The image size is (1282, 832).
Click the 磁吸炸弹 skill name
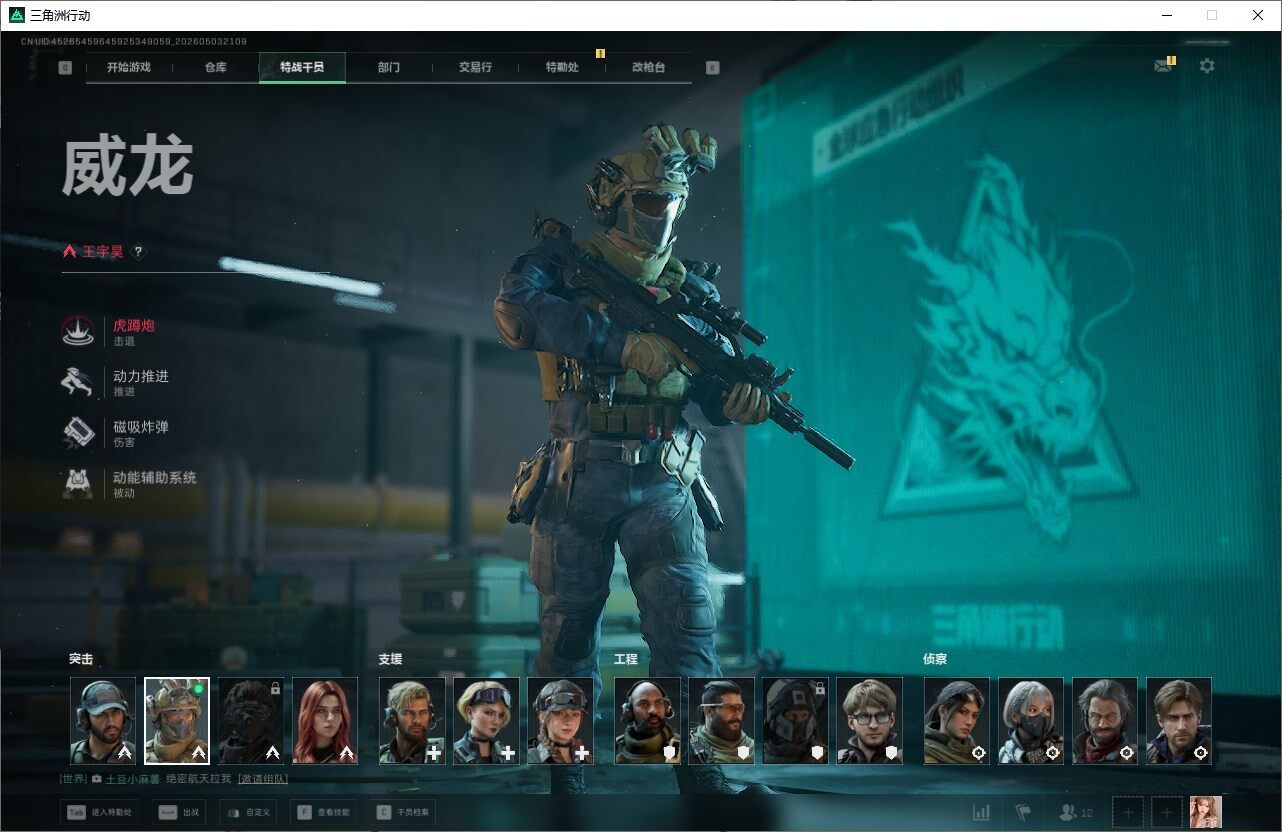[x=141, y=427]
